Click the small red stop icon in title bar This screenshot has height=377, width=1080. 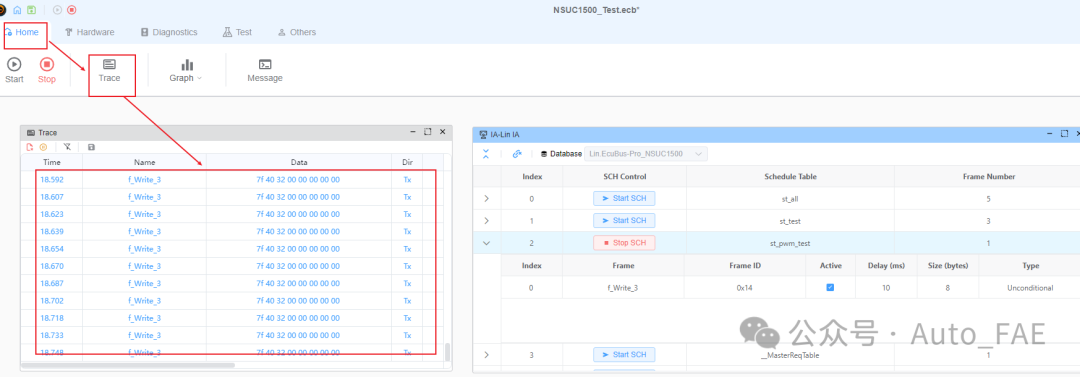[72, 10]
